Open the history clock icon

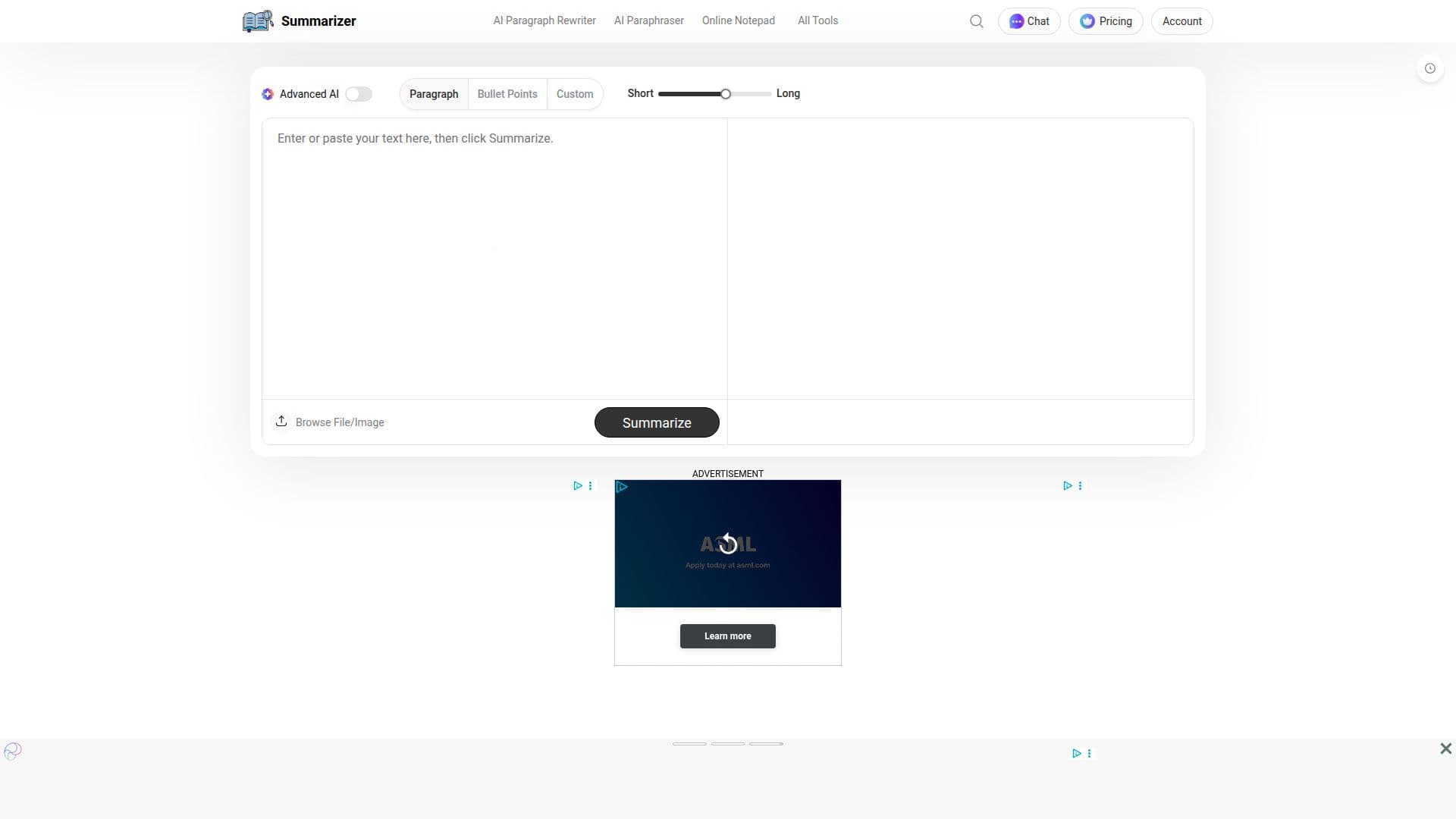click(x=1430, y=68)
